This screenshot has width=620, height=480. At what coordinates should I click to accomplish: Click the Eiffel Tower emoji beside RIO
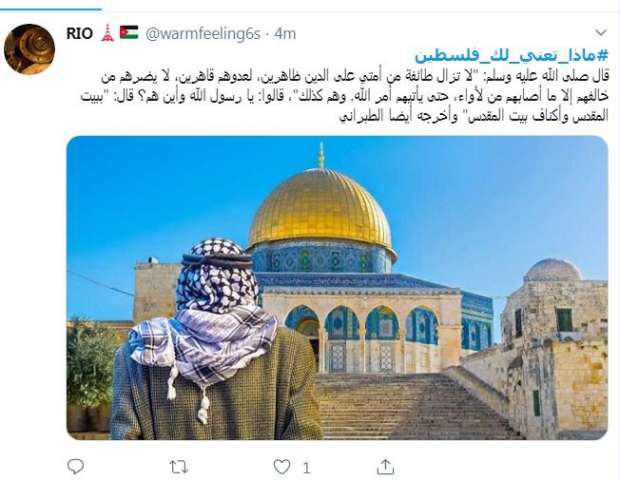coord(107,33)
